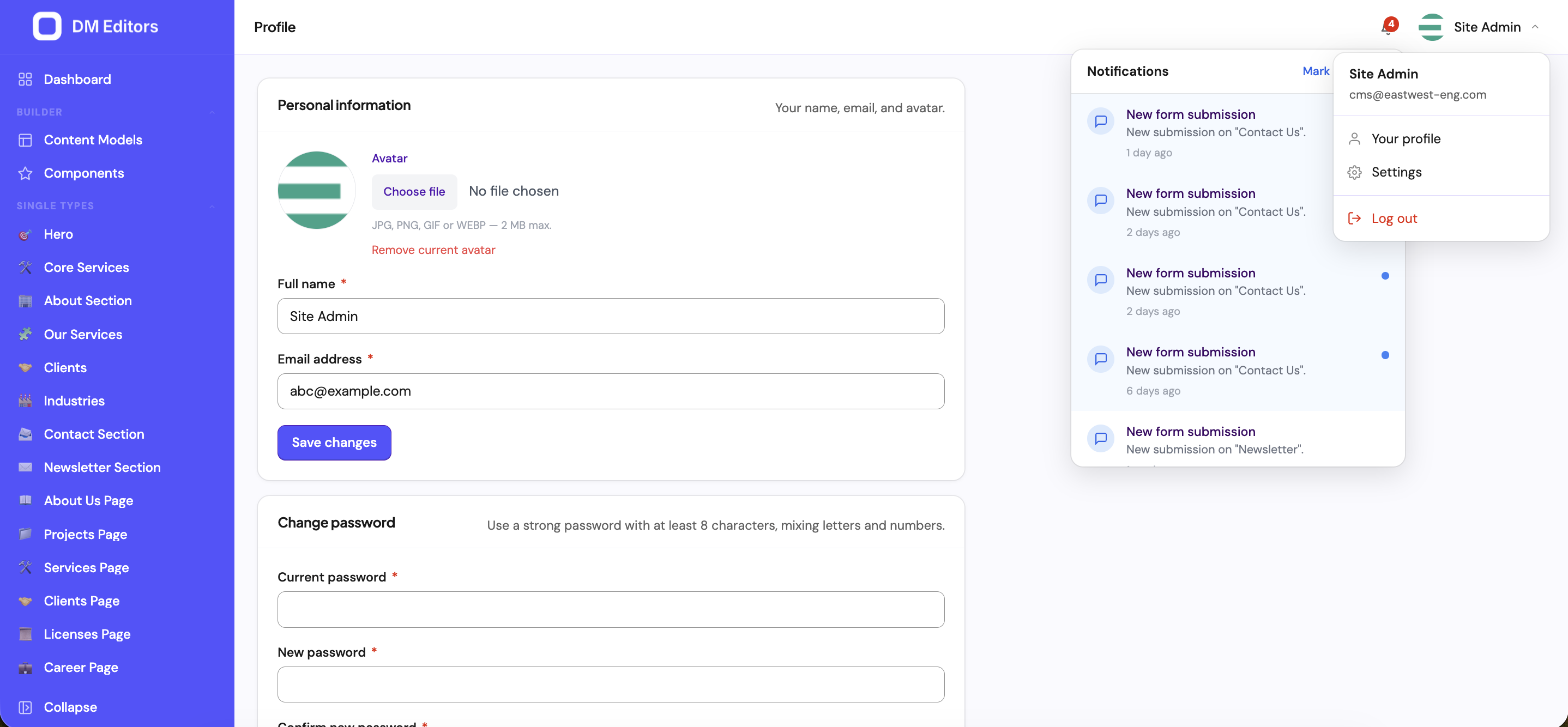Screen dimensions: 1568x727
Task: Go to Dashboard in the sidebar
Action: 117,79
